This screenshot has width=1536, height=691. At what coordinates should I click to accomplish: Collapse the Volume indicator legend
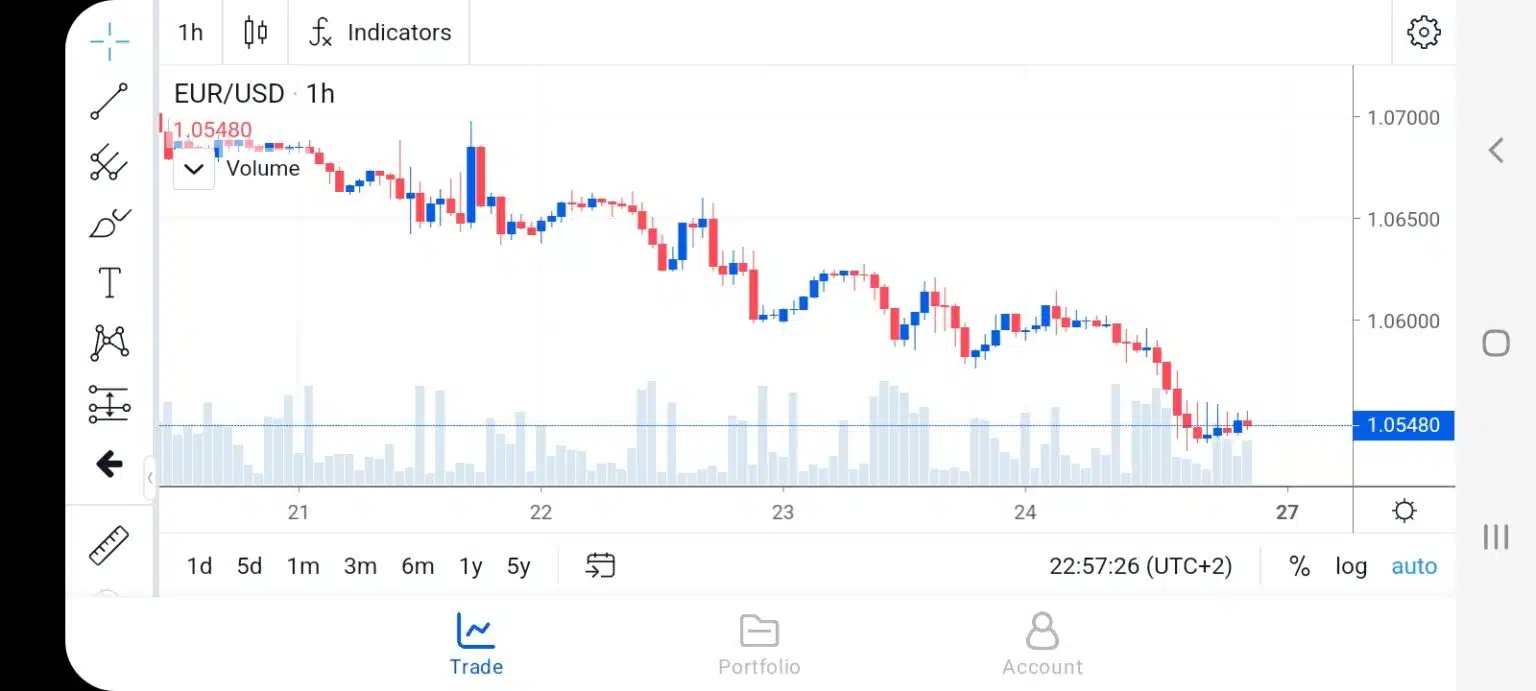[x=194, y=169]
